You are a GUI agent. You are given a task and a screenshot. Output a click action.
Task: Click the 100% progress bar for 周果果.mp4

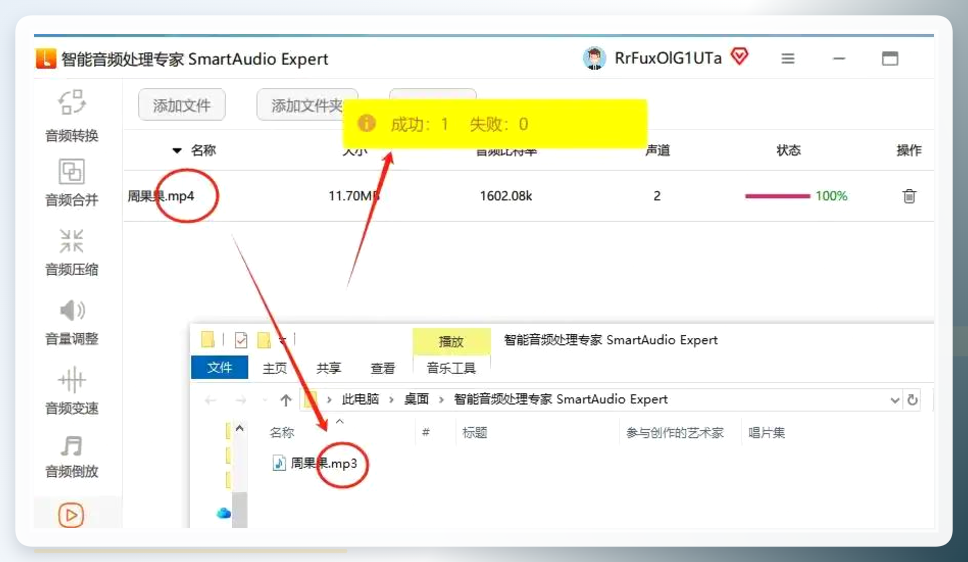[x=777, y=196]
